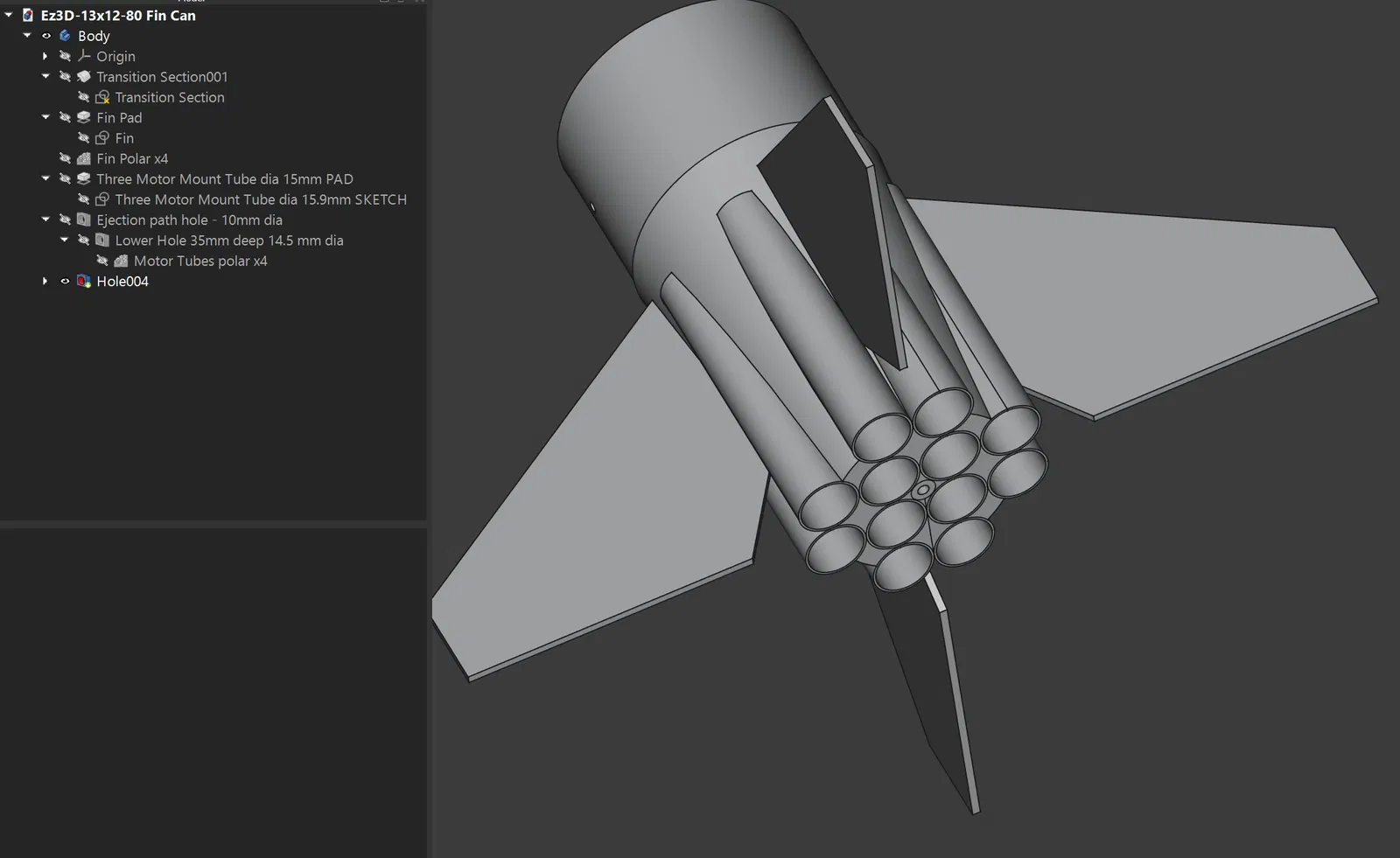Show the Transition Section sketch
The image size is (1400, 858).
click(x=83, y=97)
